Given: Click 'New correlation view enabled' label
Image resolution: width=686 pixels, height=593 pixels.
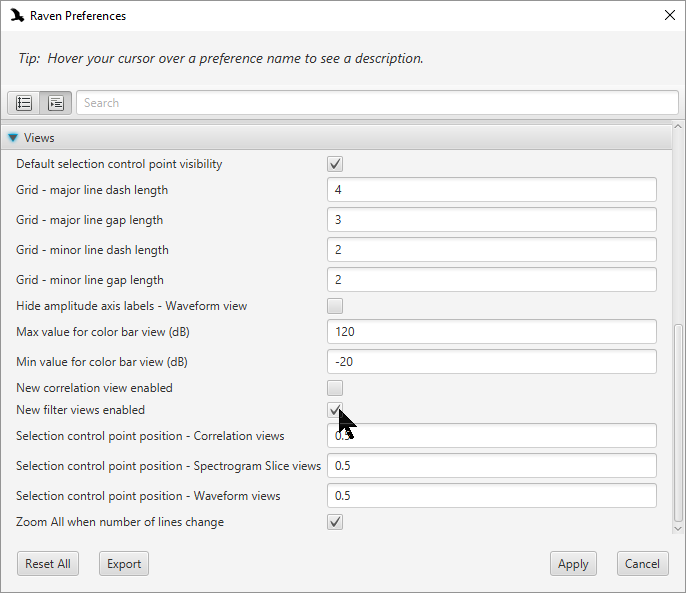Looking at the screenshot, I should click(94, 388).
